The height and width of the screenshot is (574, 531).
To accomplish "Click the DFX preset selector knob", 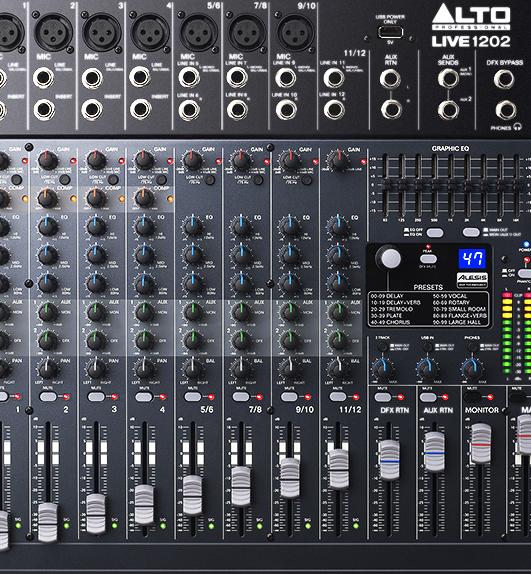I will pos(390,258).
